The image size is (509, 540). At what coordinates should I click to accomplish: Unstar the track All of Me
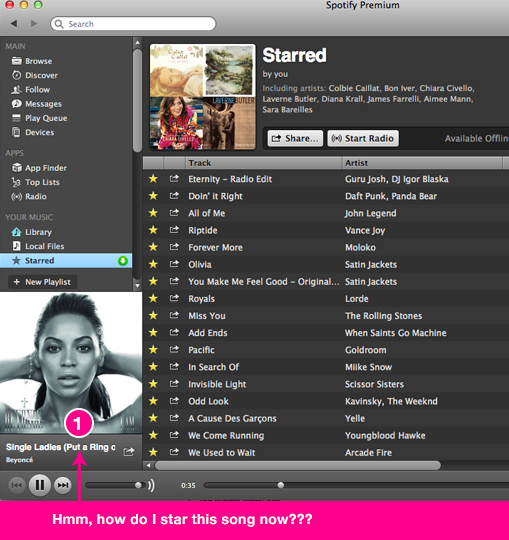[153, 213]
